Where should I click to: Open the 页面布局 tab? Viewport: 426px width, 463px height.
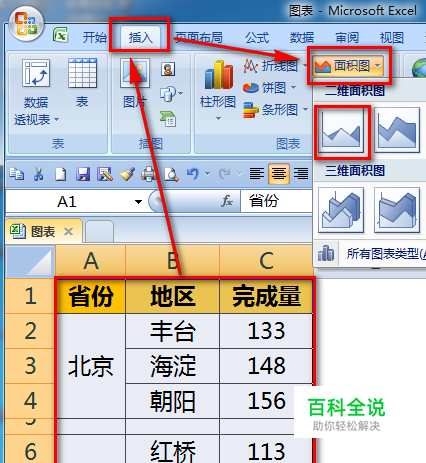click(x=199, y=37)
